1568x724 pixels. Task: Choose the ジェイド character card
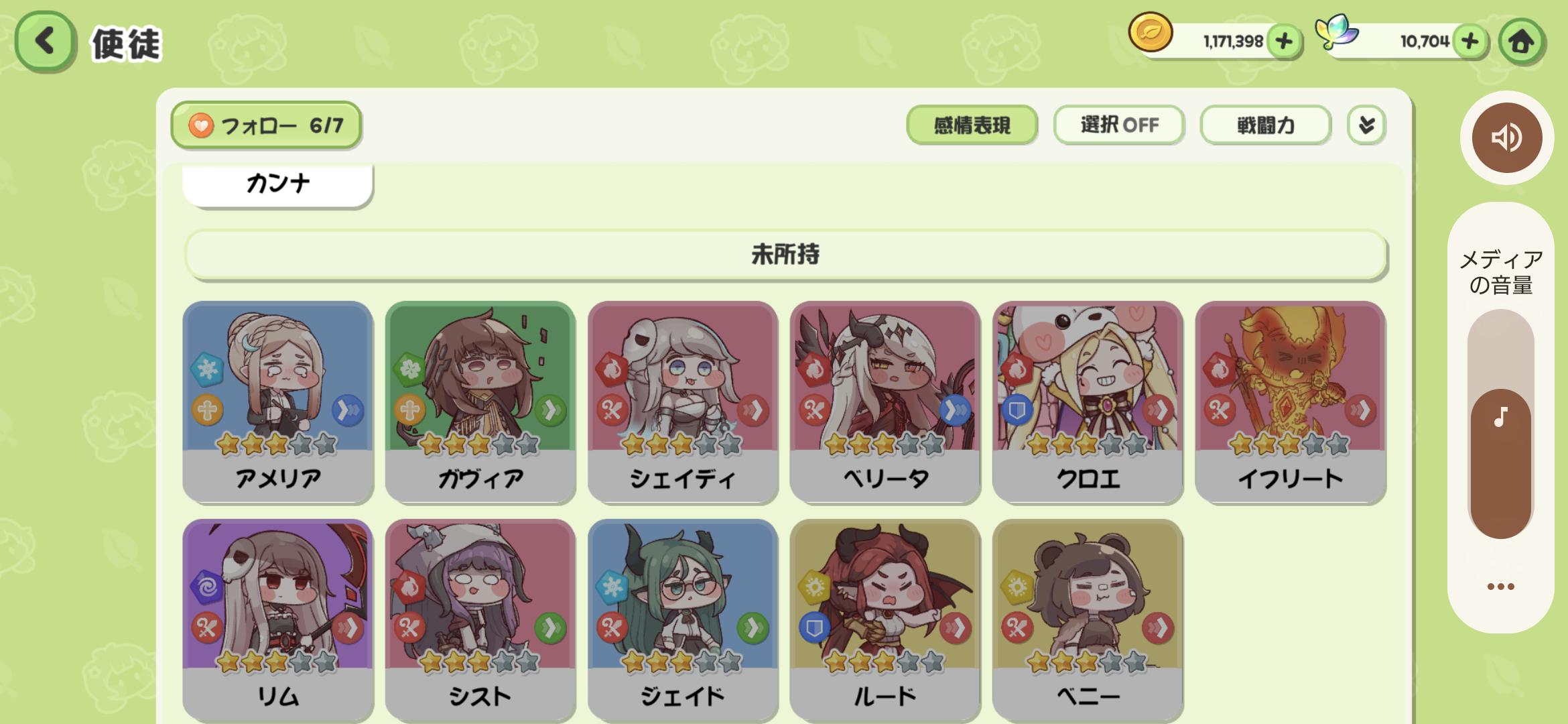click(x=683, y=620)
